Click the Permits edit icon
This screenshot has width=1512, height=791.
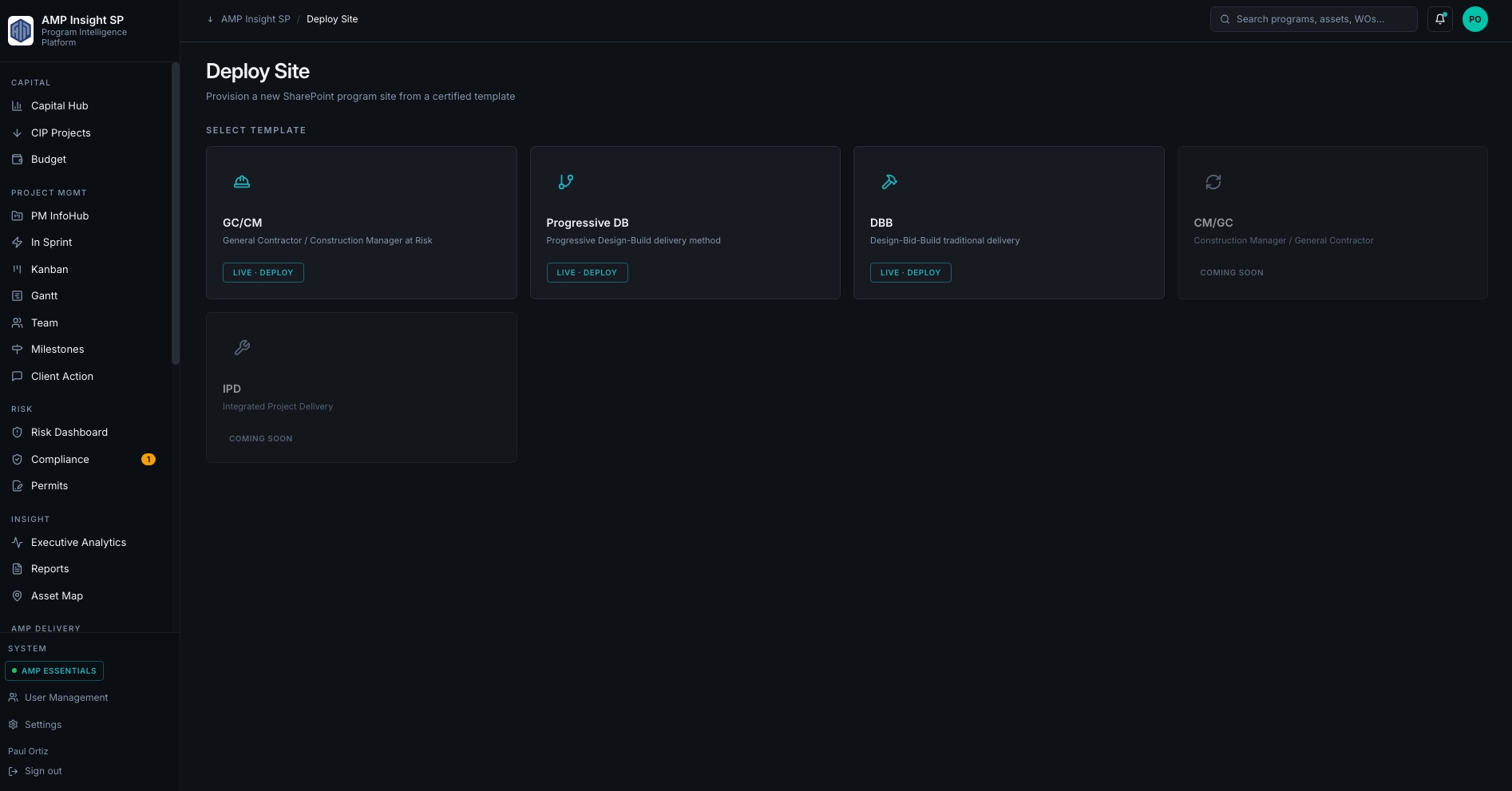point(17,485)
